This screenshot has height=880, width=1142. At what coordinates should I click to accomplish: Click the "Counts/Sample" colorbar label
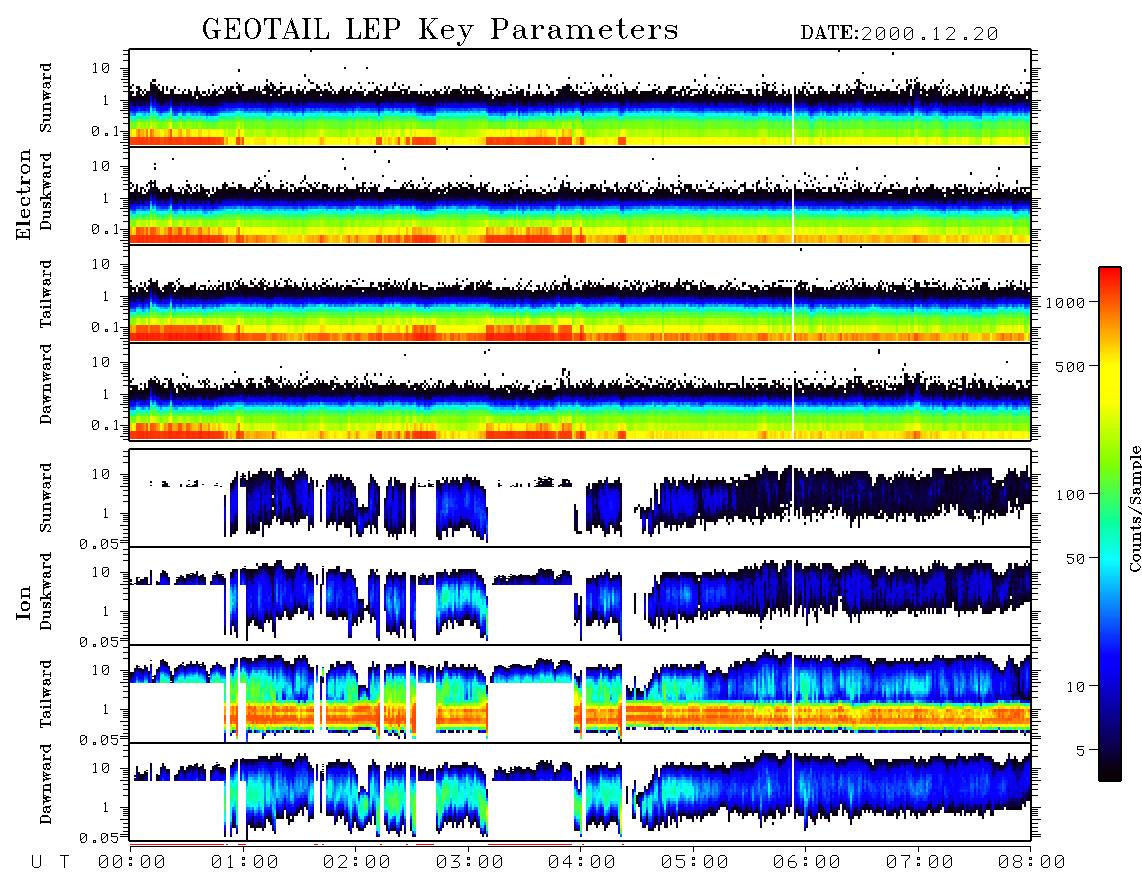click(x=1135, y=508)
